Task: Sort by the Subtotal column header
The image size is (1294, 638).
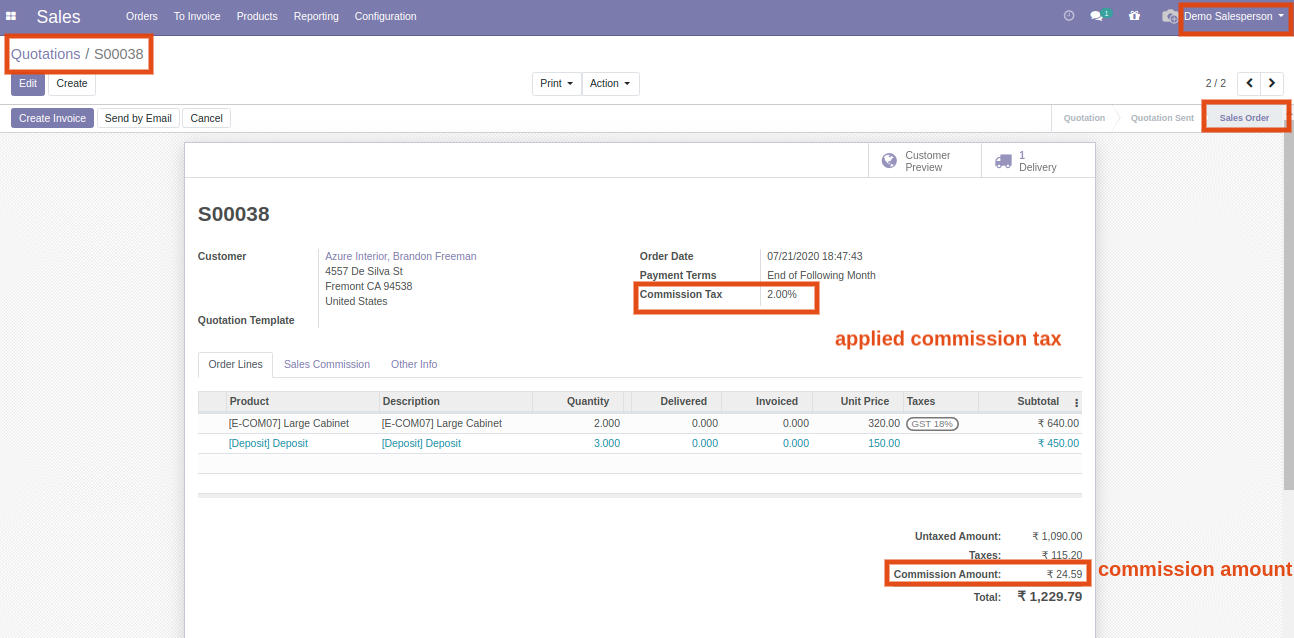Action: [1023, 402]
